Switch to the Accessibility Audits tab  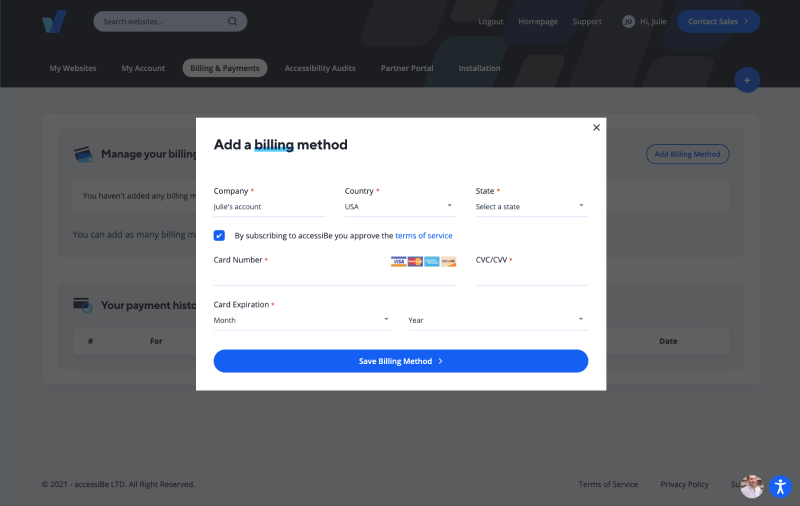pos(320,68)
